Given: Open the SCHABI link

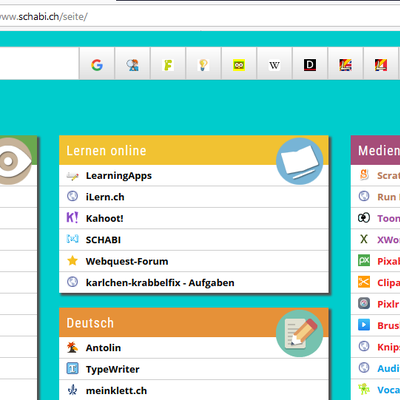Looking at the screenshot, I should coord(103,240).
